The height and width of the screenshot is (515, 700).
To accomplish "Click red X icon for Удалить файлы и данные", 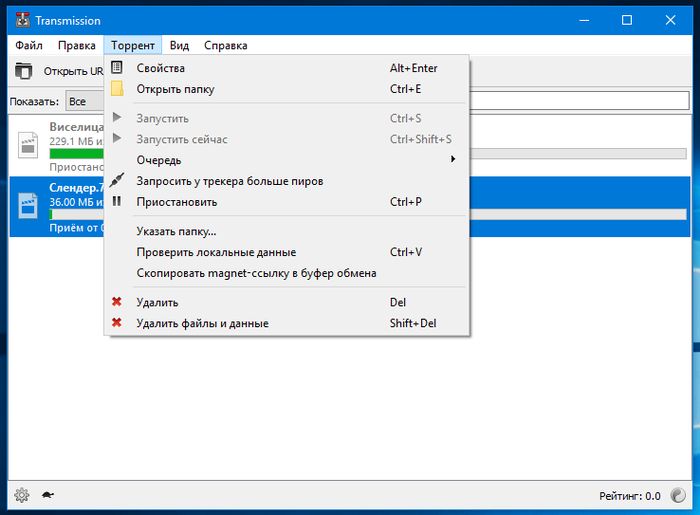I will point(117,323).
